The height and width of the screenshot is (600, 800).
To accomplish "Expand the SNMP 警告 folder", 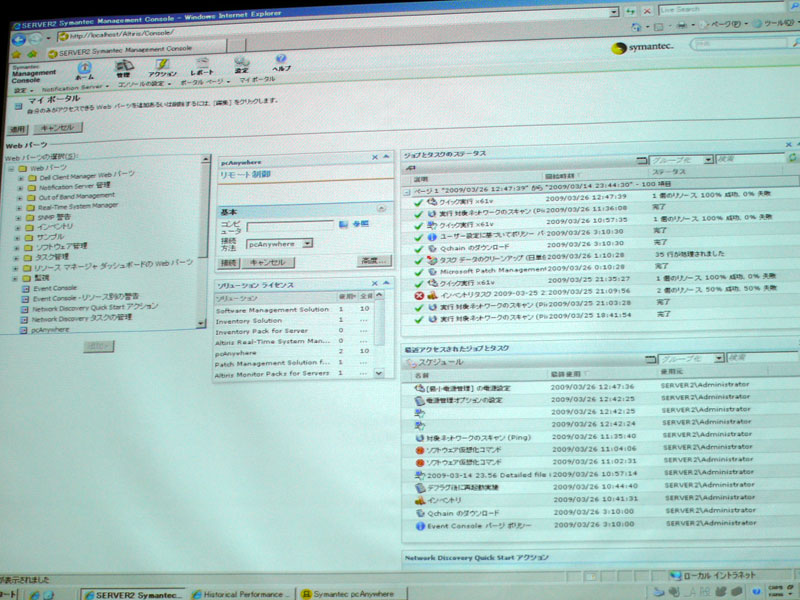I will point(19,218).
